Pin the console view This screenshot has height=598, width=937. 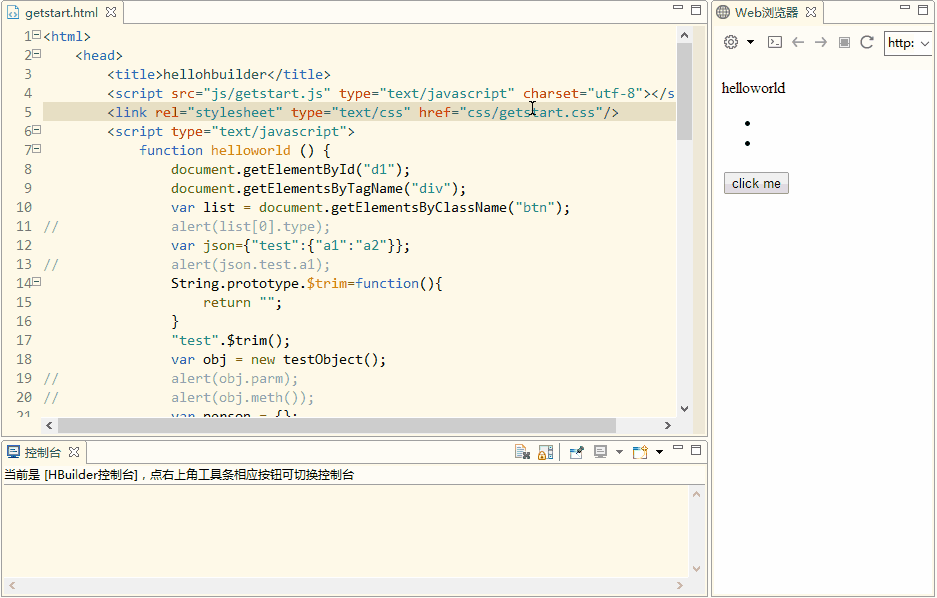pos(577,452)
